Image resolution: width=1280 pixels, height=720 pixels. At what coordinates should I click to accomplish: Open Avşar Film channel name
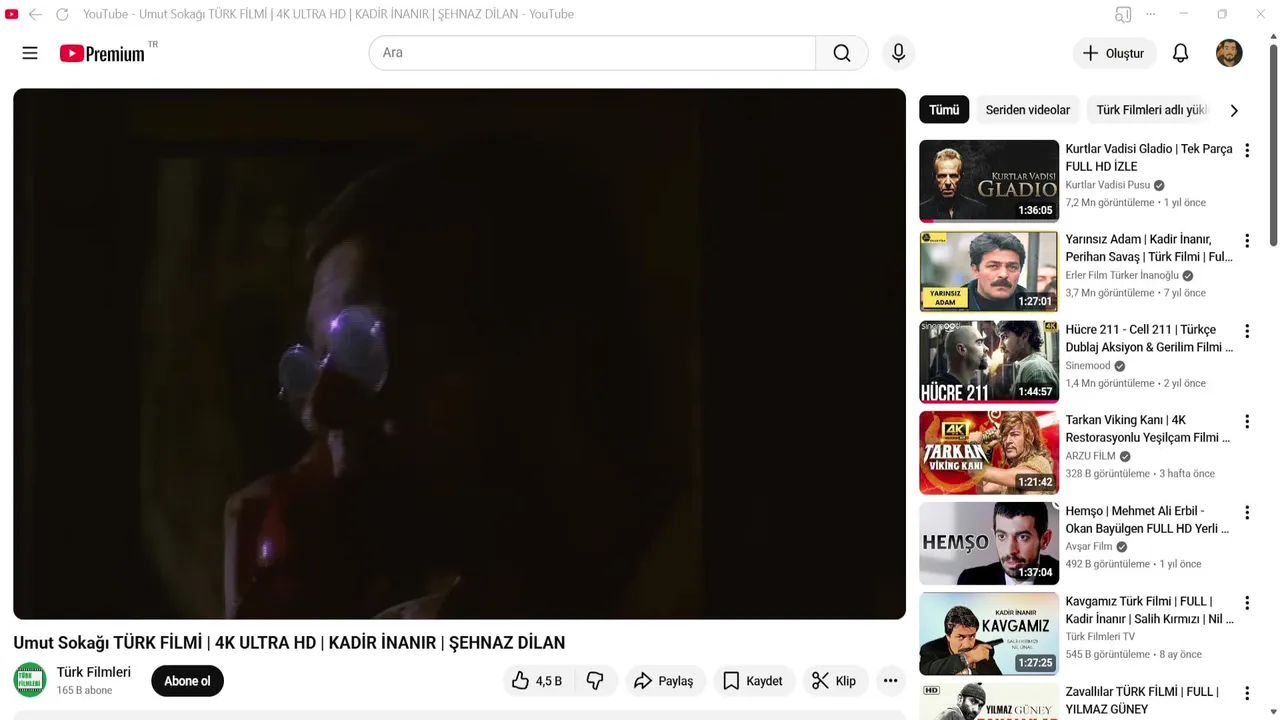click(x=1089, y=547)
